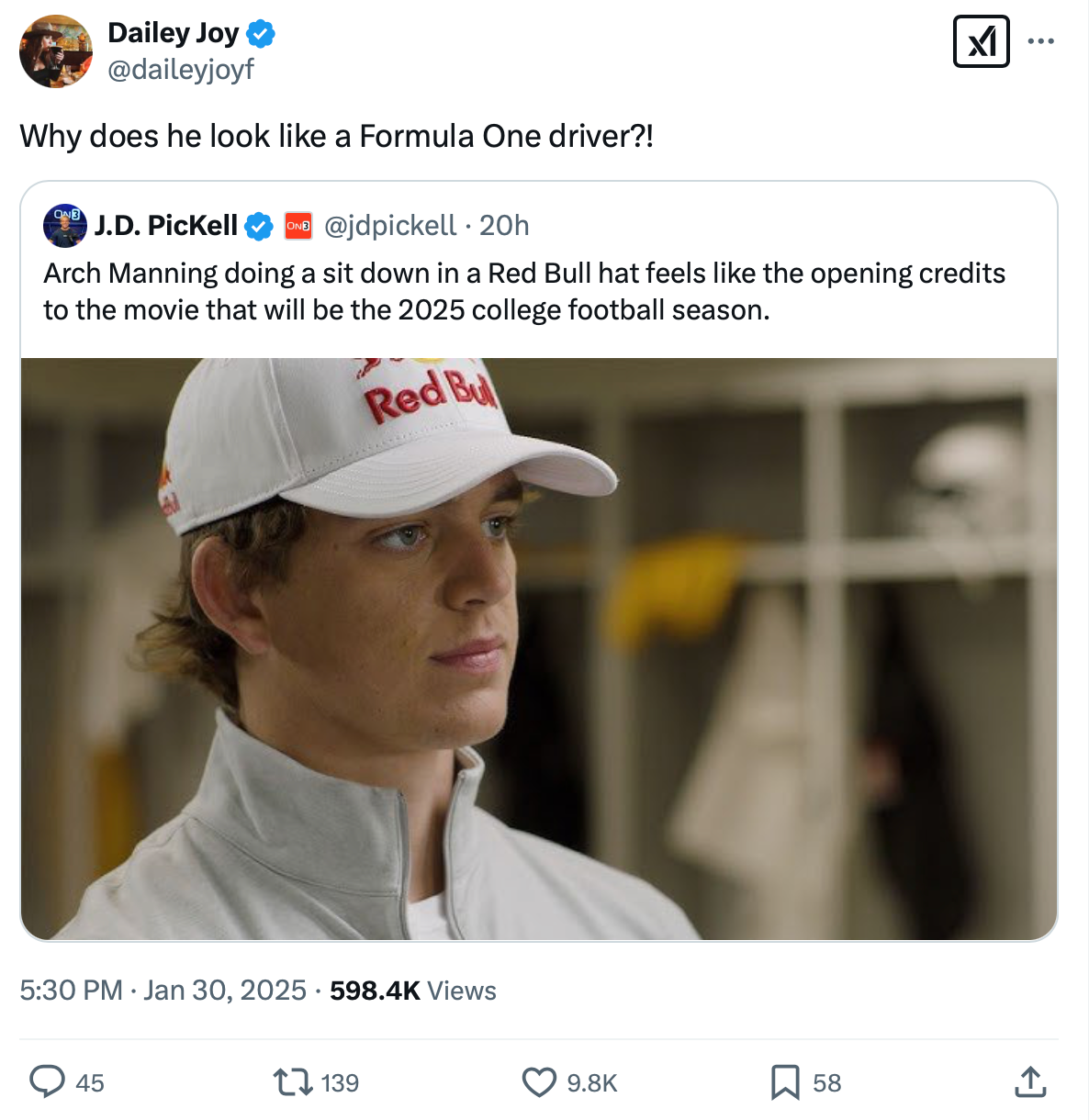
Task: Open the Grok xAI icon
Action: tap(981, 41)
